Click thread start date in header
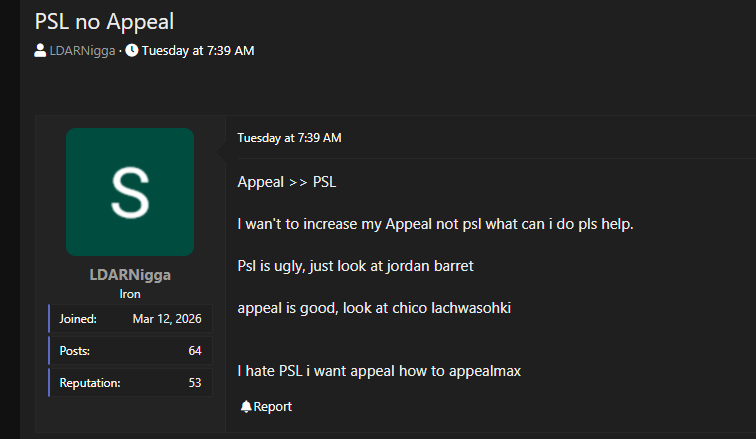 tap(197, 51)
